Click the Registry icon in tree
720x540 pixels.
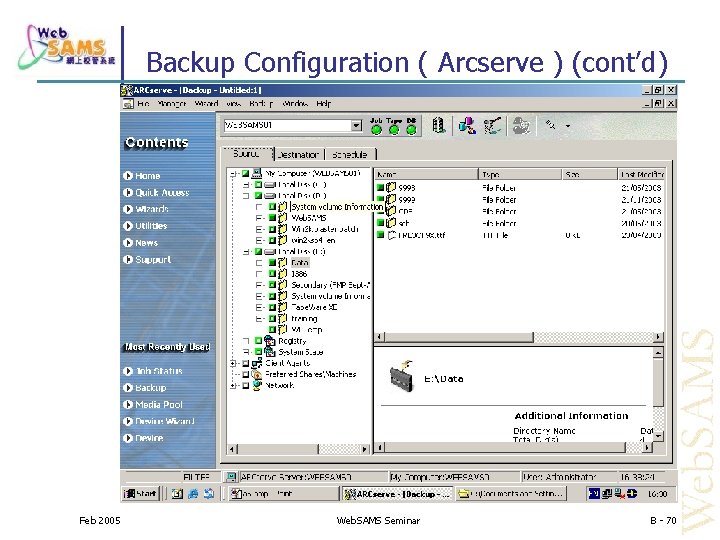click(x=270, y=341)
